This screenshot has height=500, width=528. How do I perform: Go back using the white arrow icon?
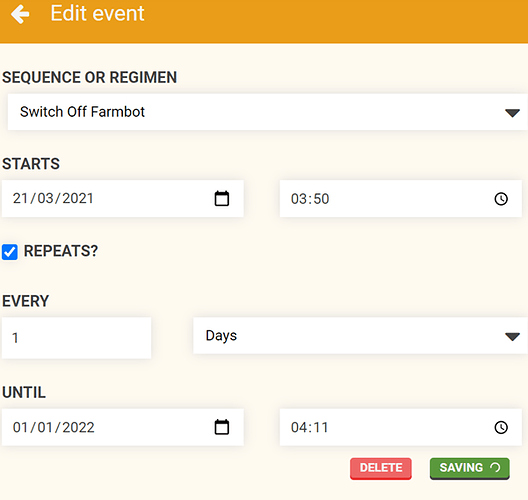tap(20, 14)
